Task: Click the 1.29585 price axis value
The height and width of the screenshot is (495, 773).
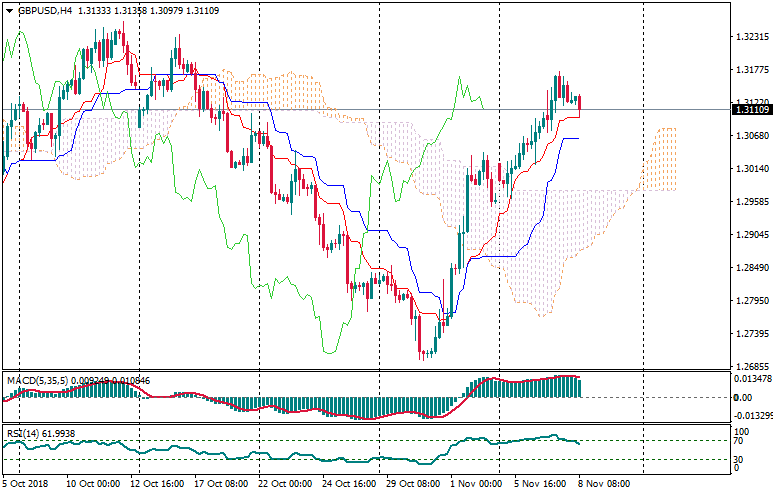Action: pyautogui.click(x=750, y=201)
